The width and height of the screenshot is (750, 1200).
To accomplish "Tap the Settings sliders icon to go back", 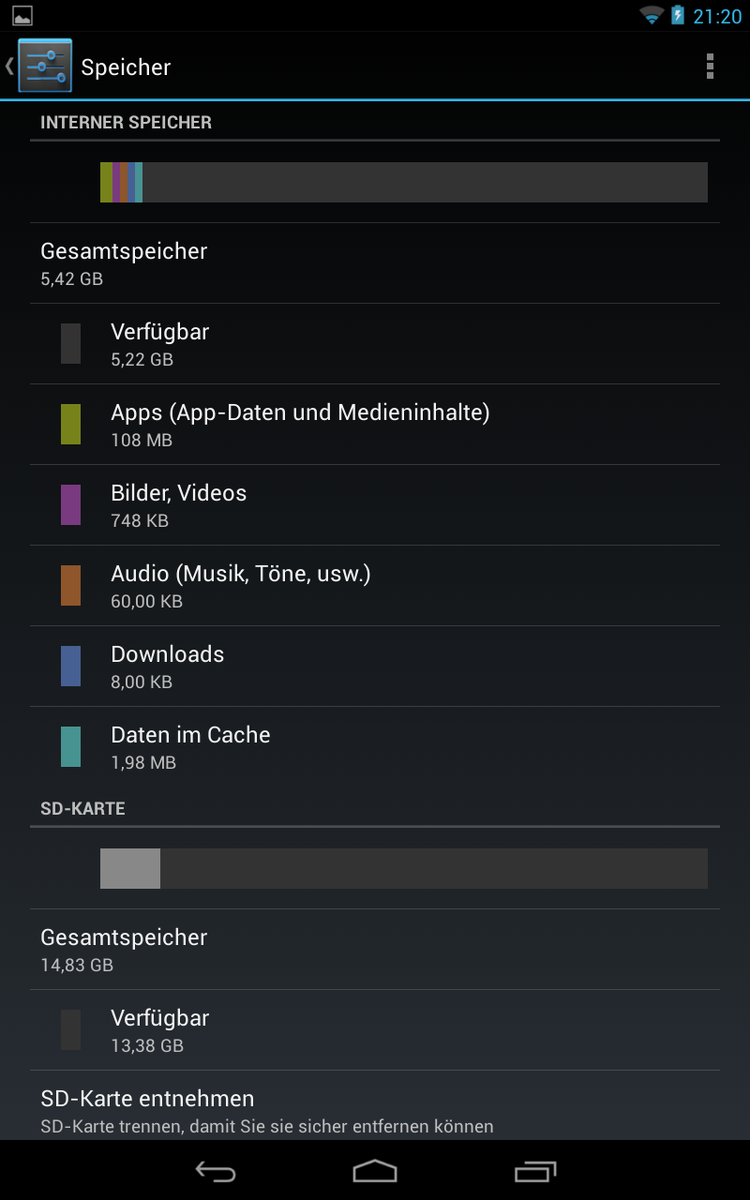I will coord(45,66).
